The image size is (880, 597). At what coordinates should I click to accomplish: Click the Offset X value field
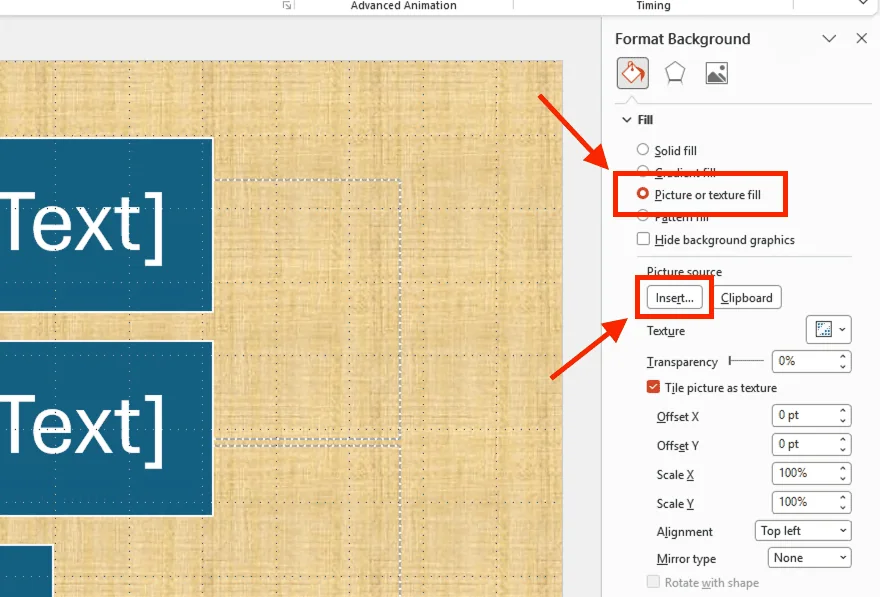tap(805, 415)
